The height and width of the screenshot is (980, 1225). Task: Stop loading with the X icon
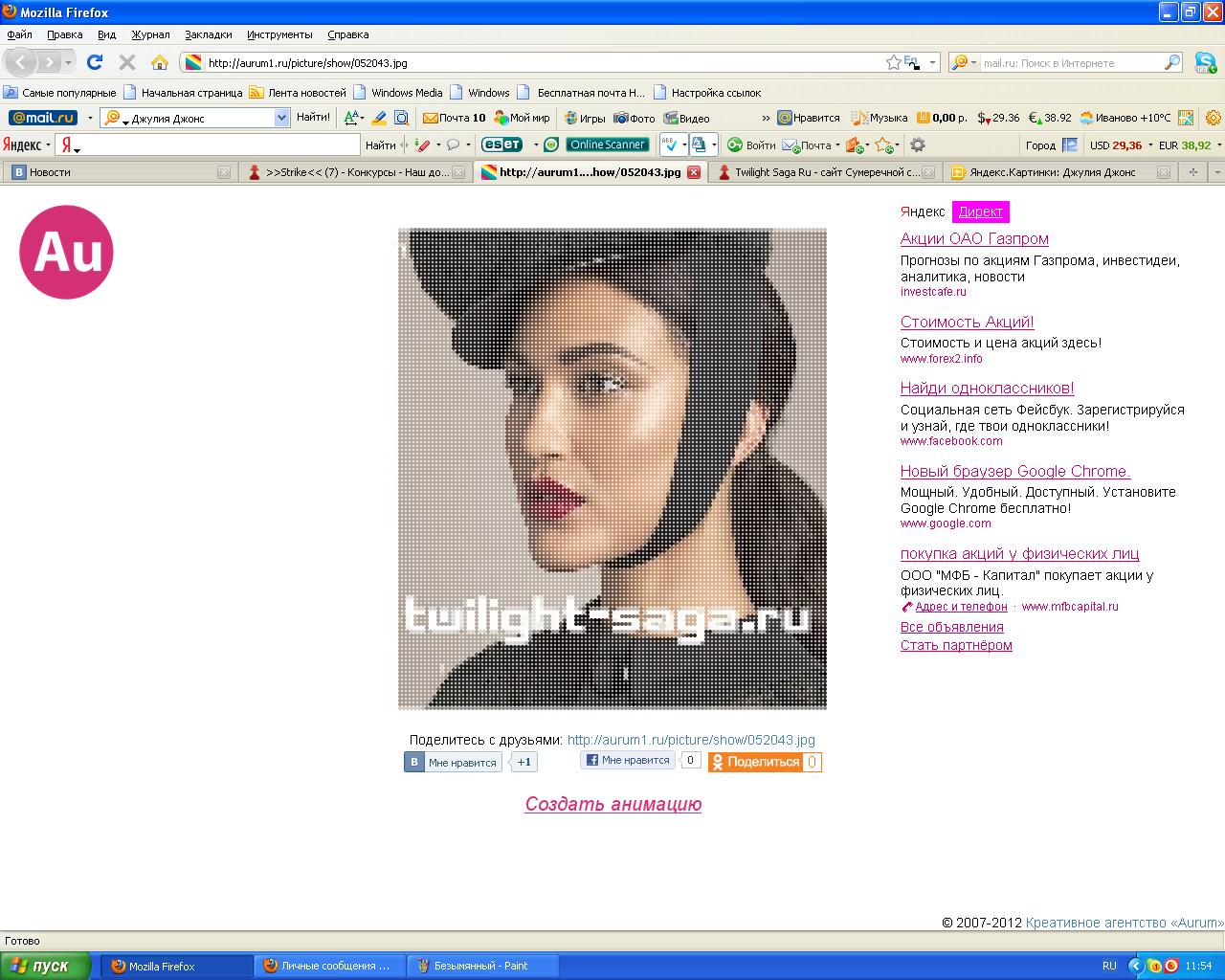click(126, 62)
